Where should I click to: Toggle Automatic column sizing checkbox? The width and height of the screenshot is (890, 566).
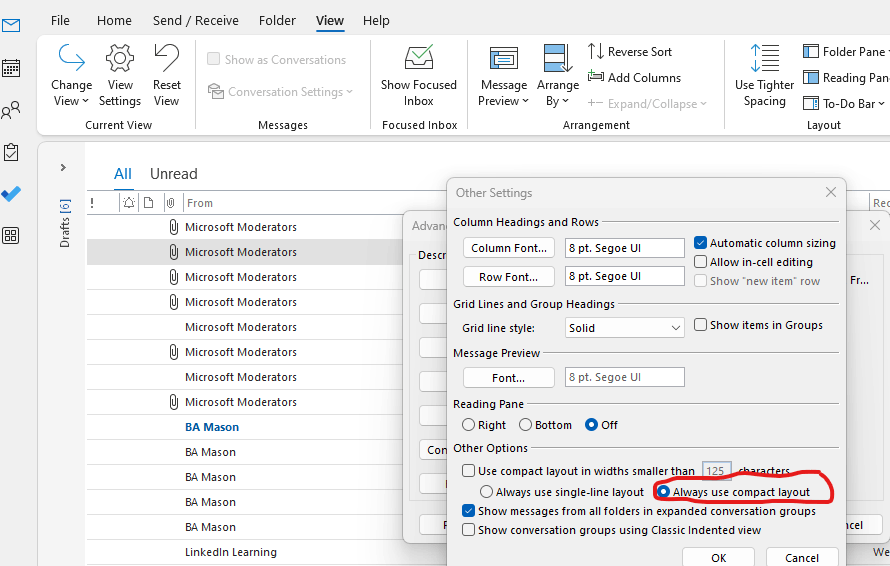(700, 243)
